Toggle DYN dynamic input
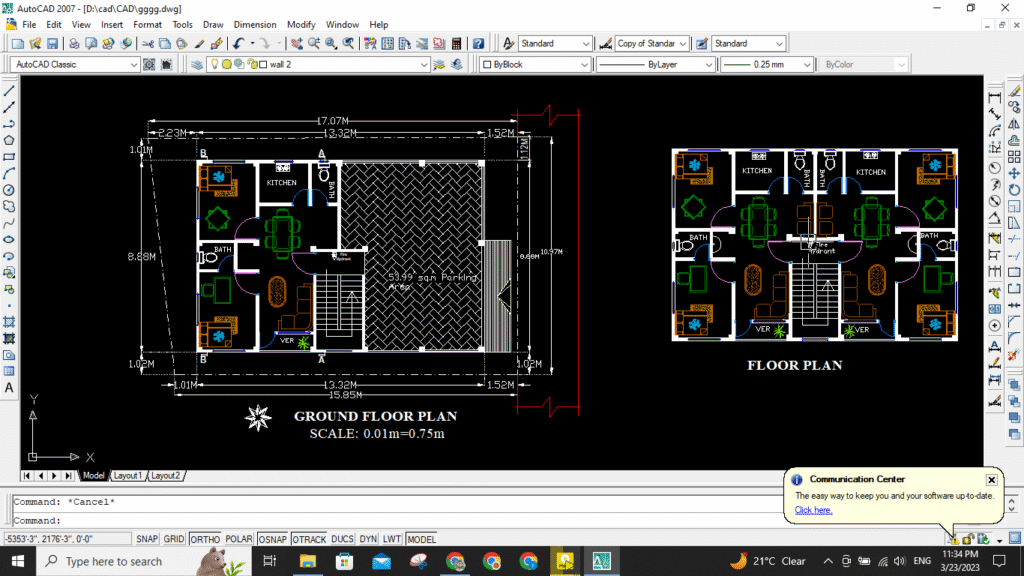The image size is (1024, 576). click(368, 539)
